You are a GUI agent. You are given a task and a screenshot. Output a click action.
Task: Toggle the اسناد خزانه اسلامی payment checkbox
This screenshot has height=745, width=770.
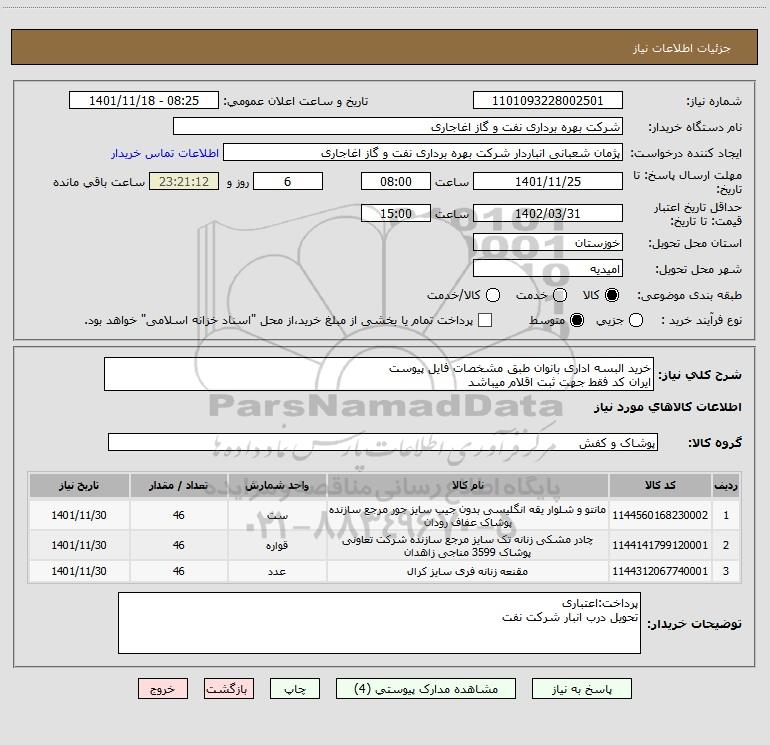tap(485, 320)
